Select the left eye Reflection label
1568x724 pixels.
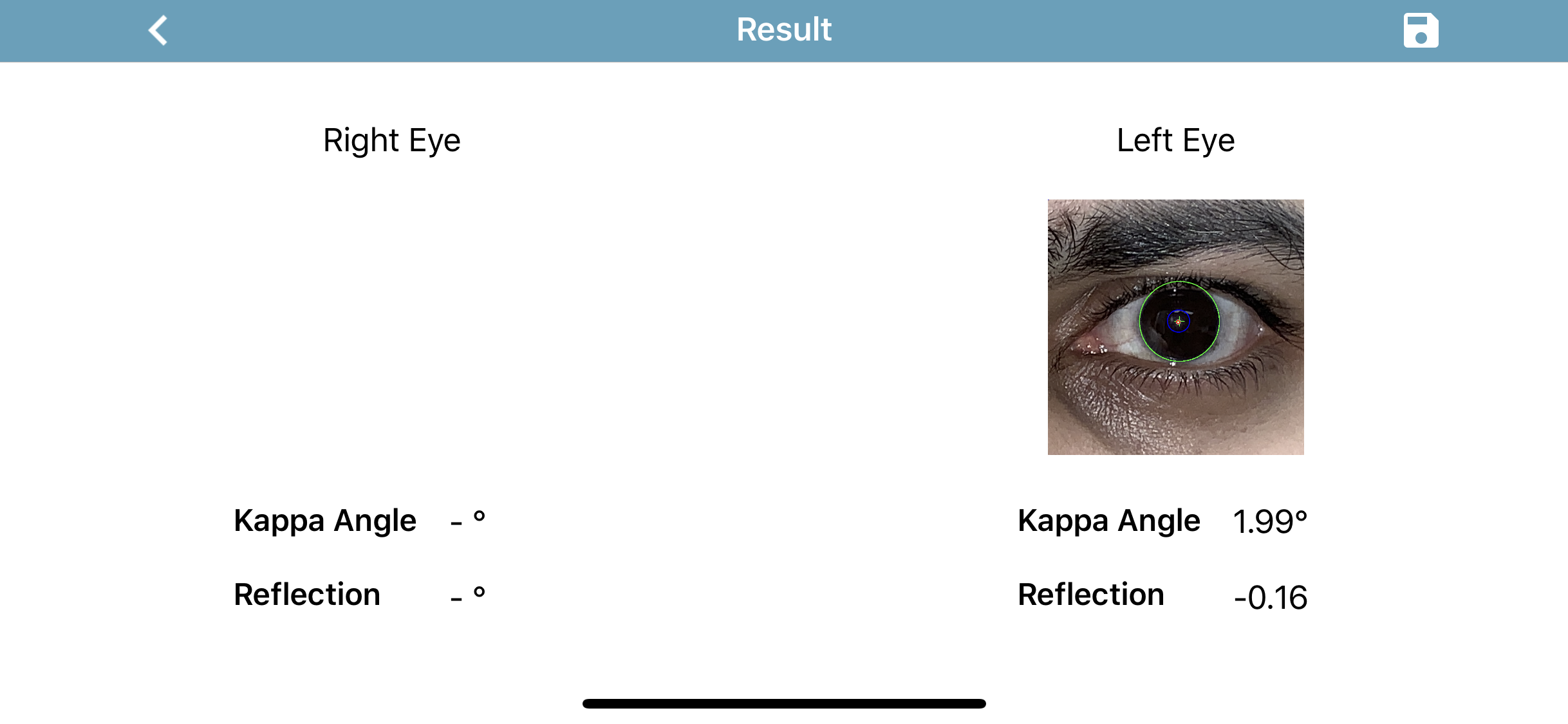1090,595
